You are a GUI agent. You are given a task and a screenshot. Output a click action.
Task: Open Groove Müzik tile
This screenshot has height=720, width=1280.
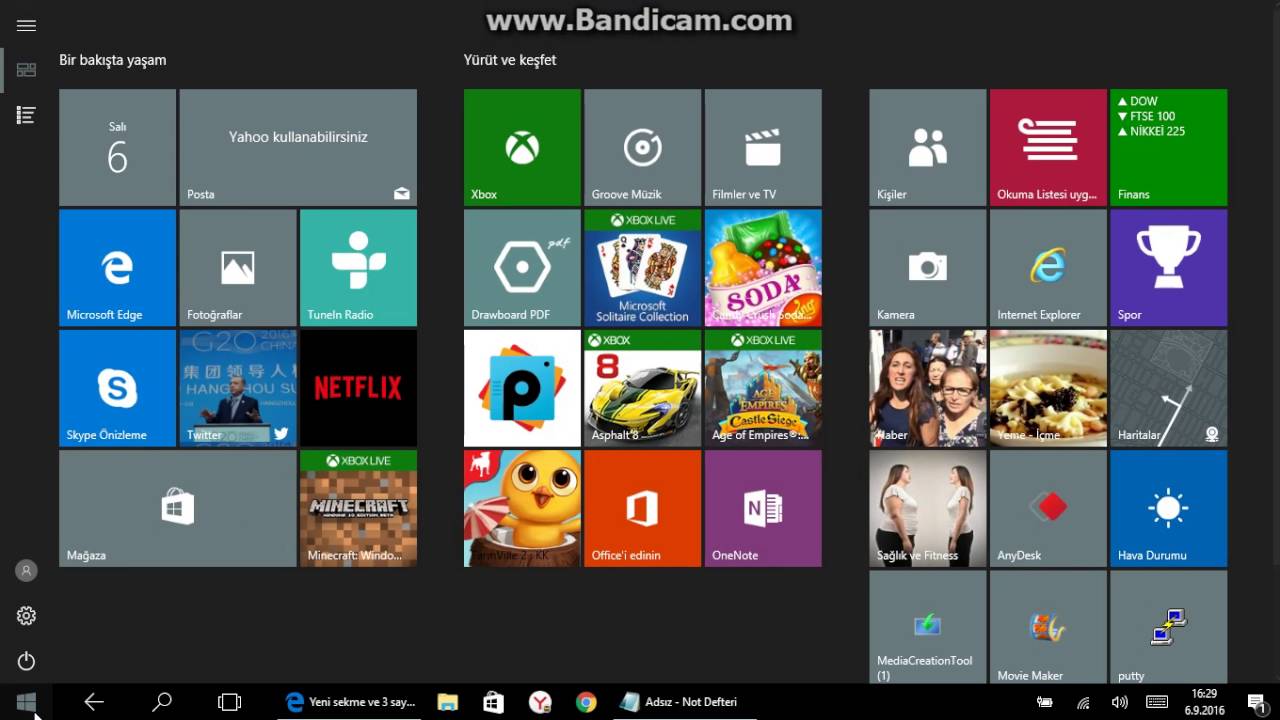[x=642, y=147]
